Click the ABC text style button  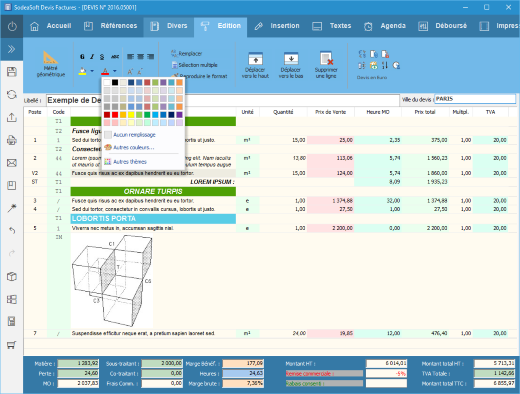tap(115, 57)
